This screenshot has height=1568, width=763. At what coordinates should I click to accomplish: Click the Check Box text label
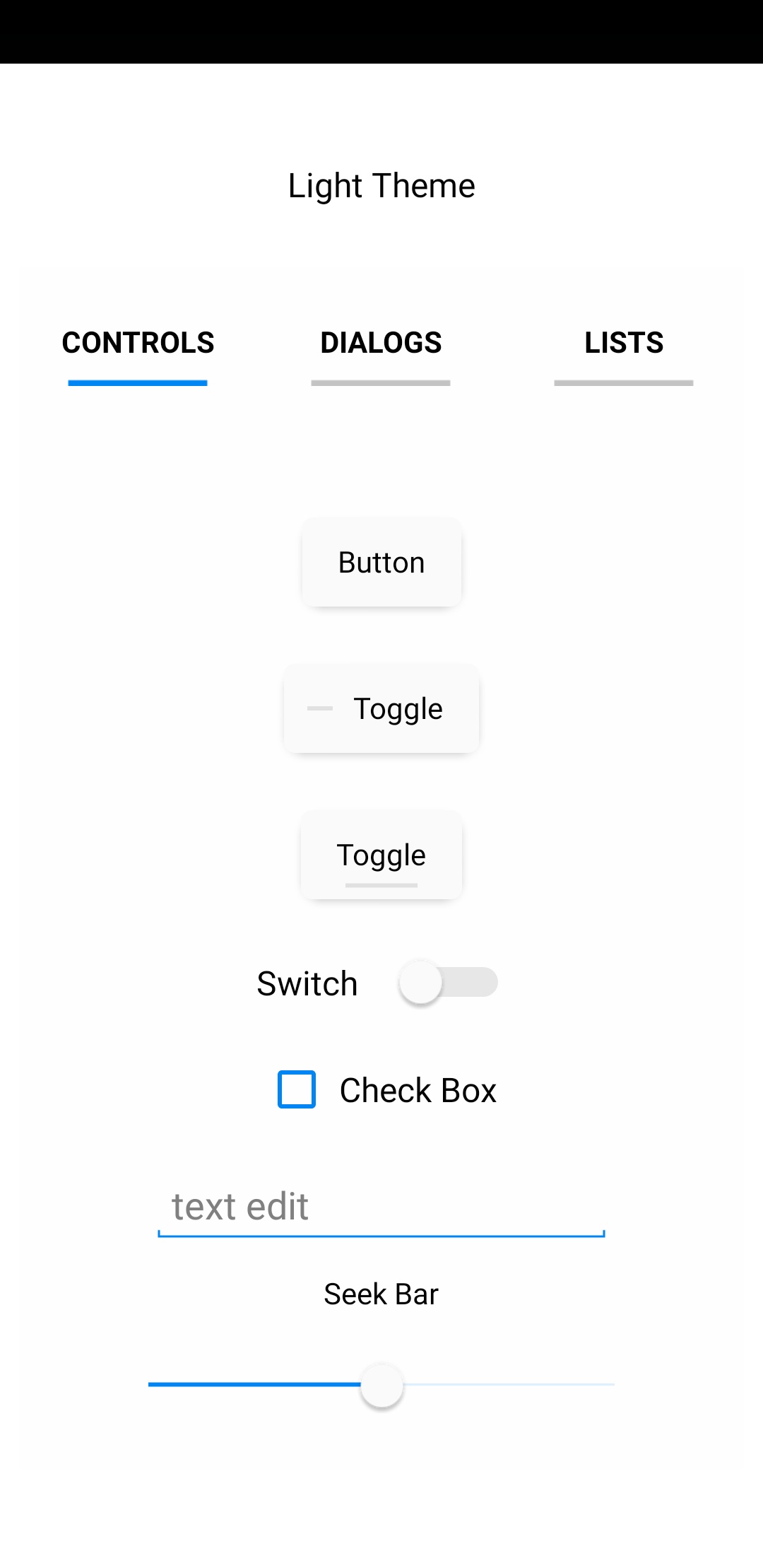coord(418,1090)
